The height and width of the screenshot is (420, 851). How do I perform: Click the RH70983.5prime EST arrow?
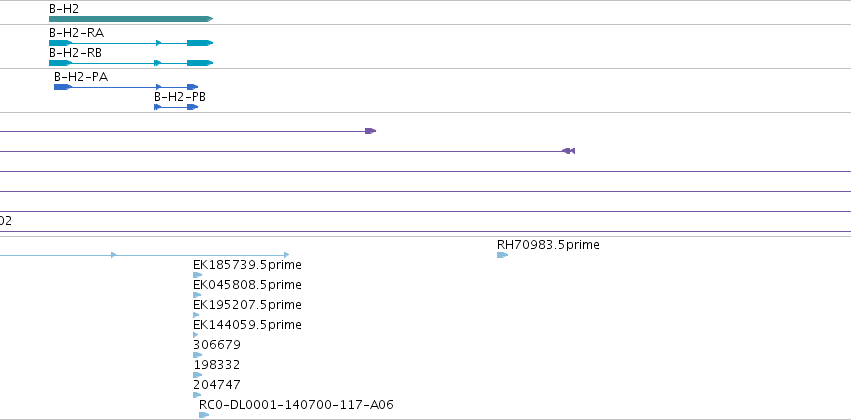[x=503, y=255]
